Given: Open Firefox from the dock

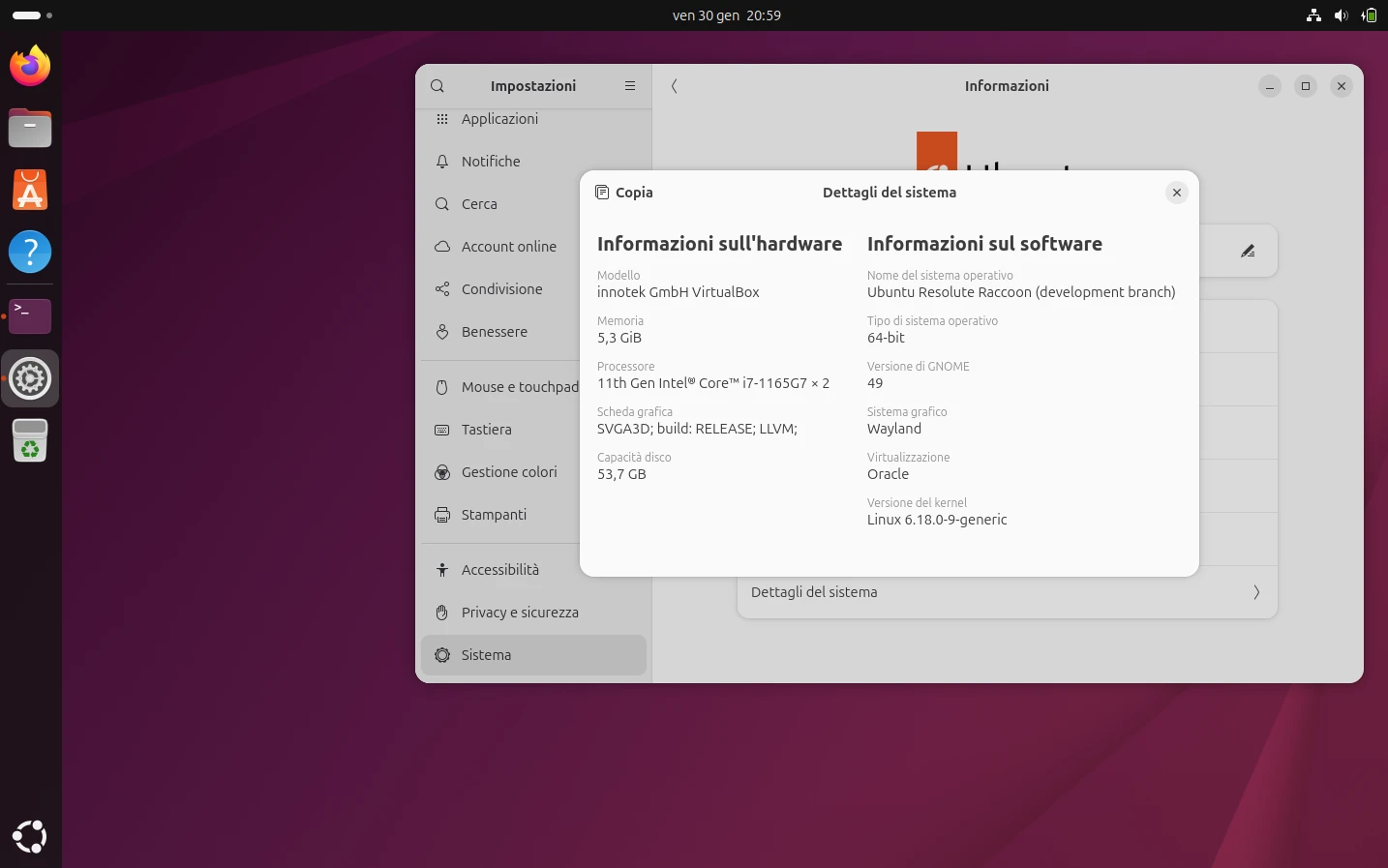Looking at the screenshot, I should [29, 65].
